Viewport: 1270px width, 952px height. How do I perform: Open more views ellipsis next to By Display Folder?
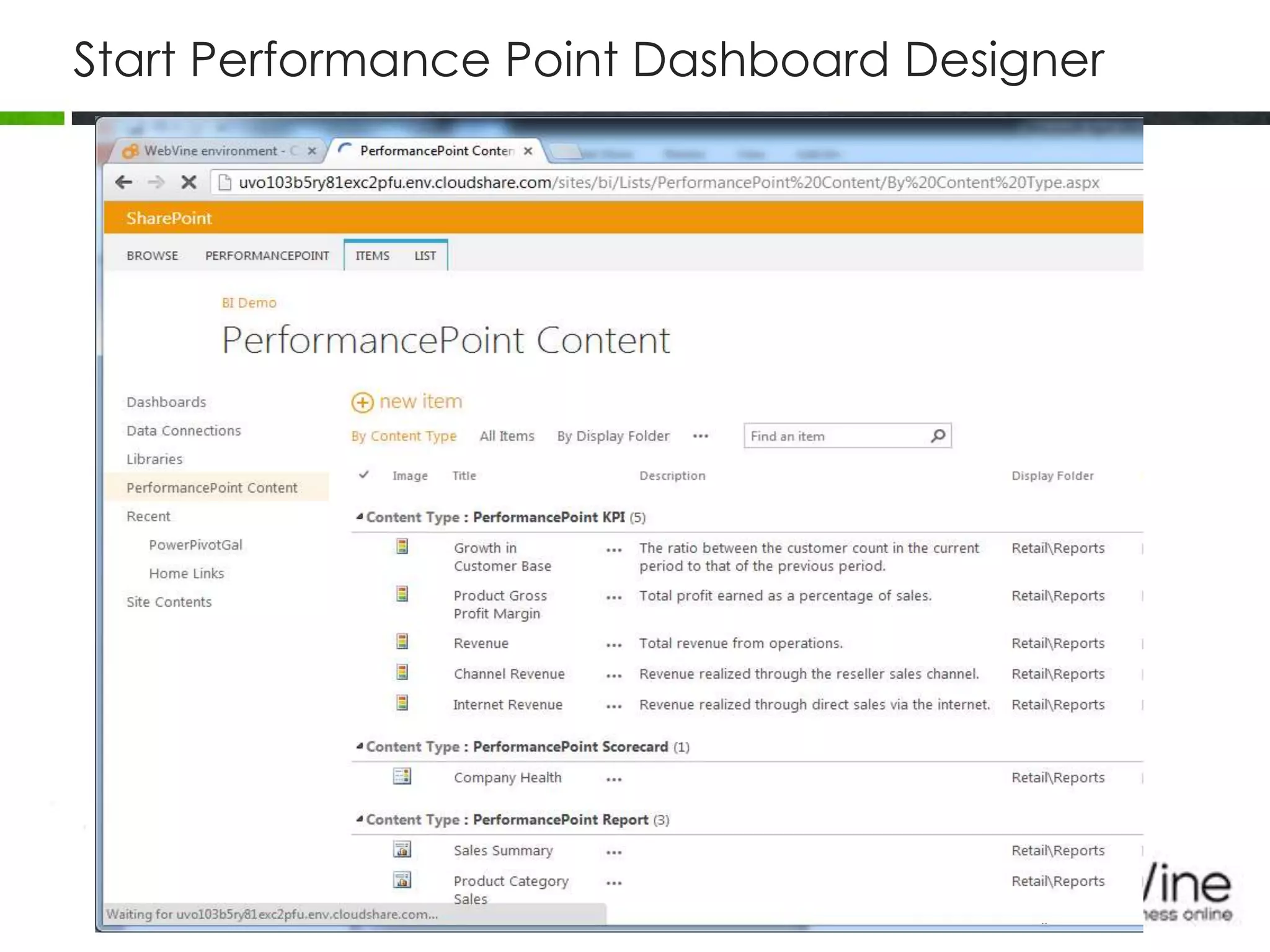click(x=701, y=436)
